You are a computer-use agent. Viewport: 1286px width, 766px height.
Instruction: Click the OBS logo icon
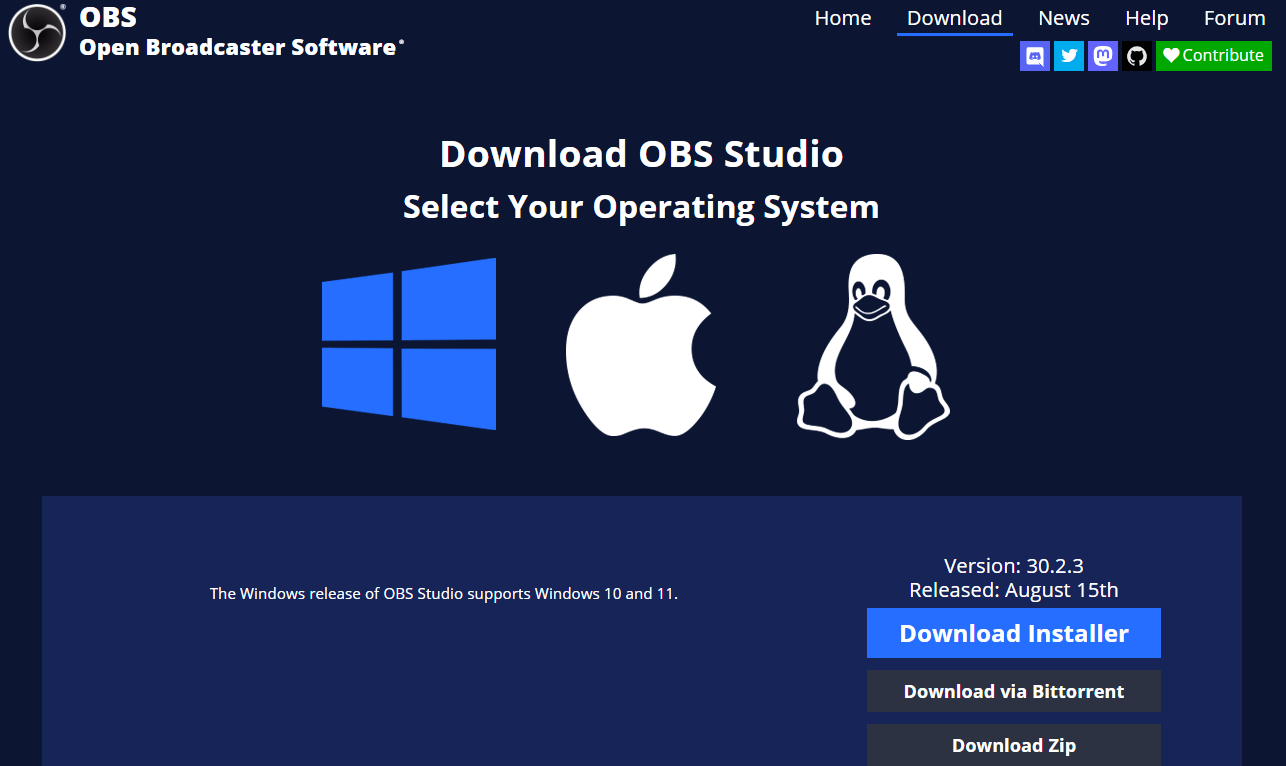point(36,32)
